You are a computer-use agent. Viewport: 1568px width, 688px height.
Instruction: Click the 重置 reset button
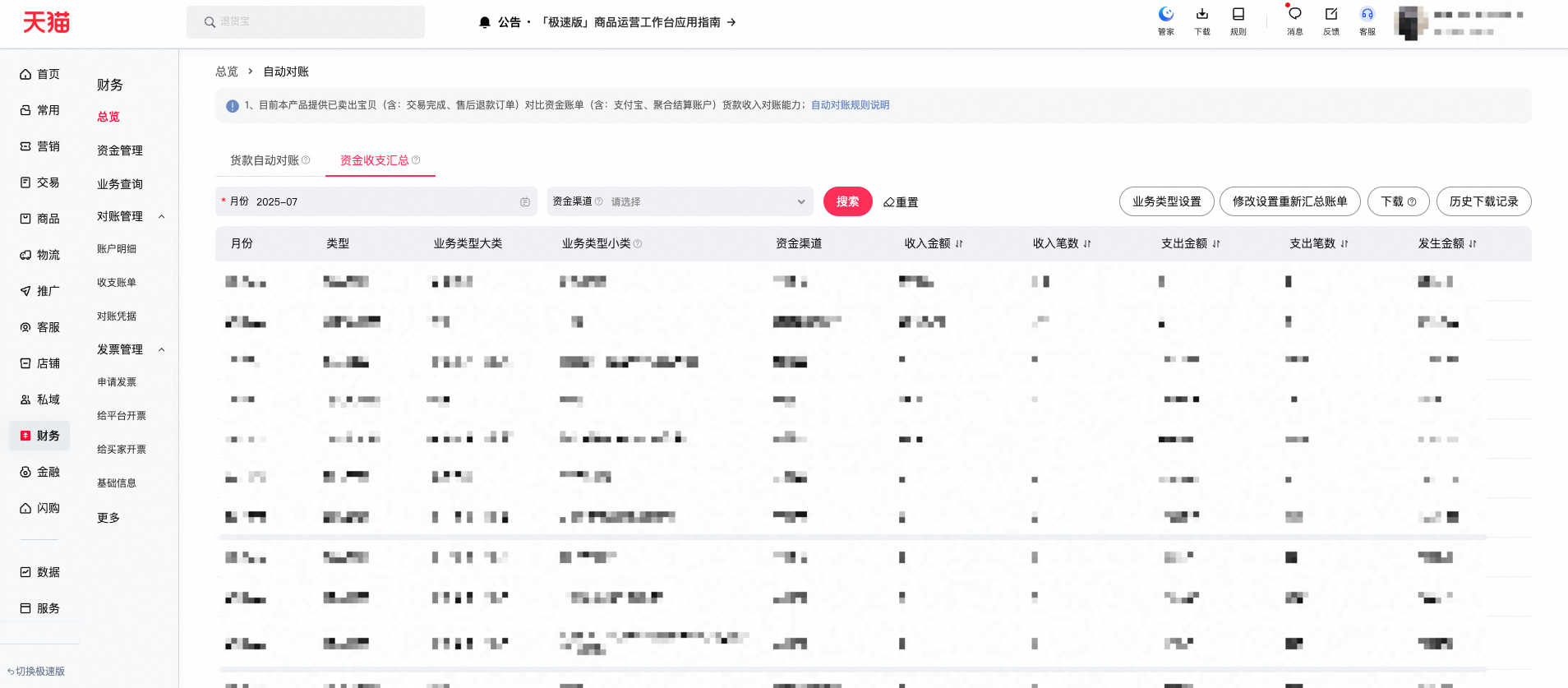(901, 202)
